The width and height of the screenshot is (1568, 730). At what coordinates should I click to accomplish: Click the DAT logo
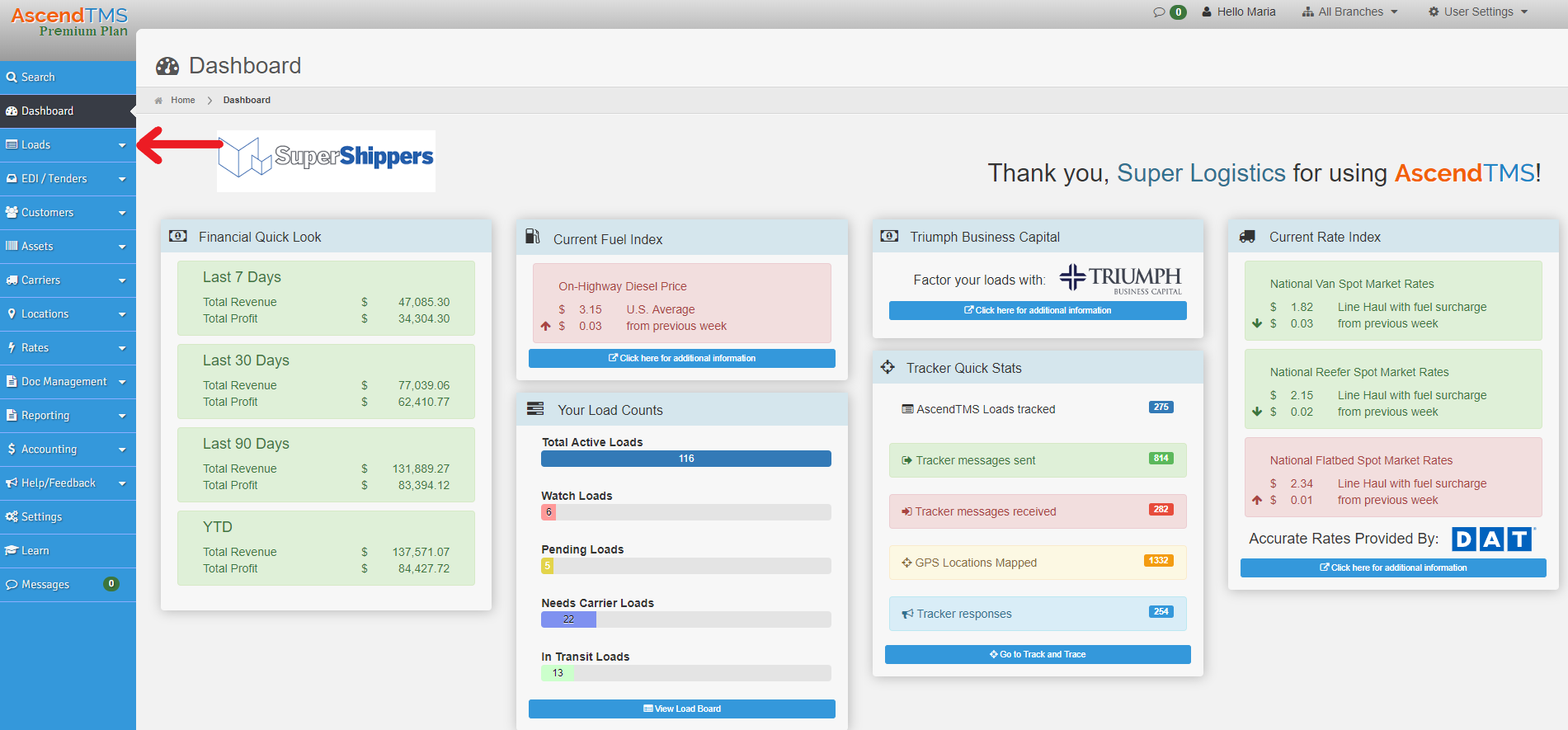1494,539
